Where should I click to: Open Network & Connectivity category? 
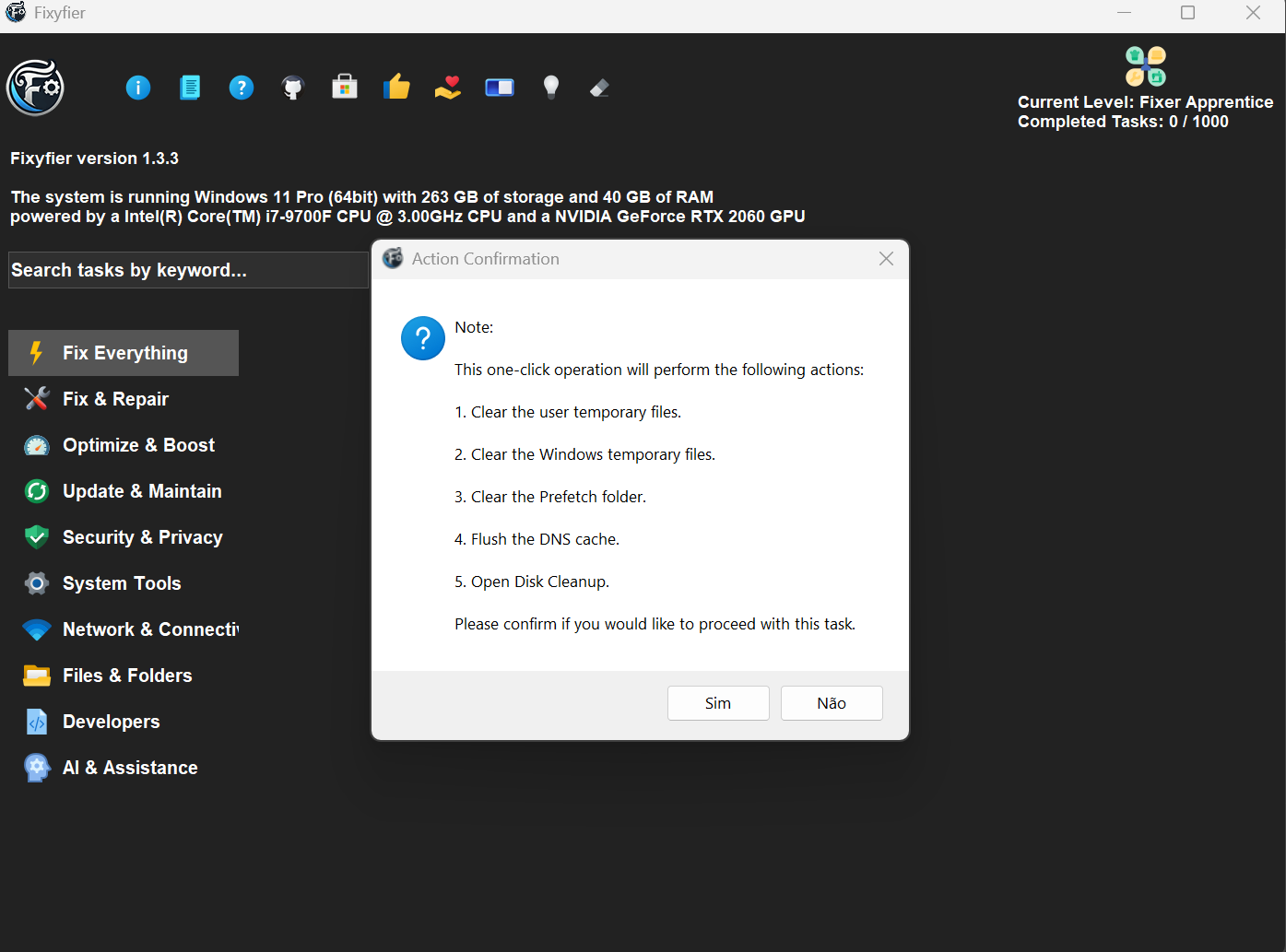coord(149,629)
